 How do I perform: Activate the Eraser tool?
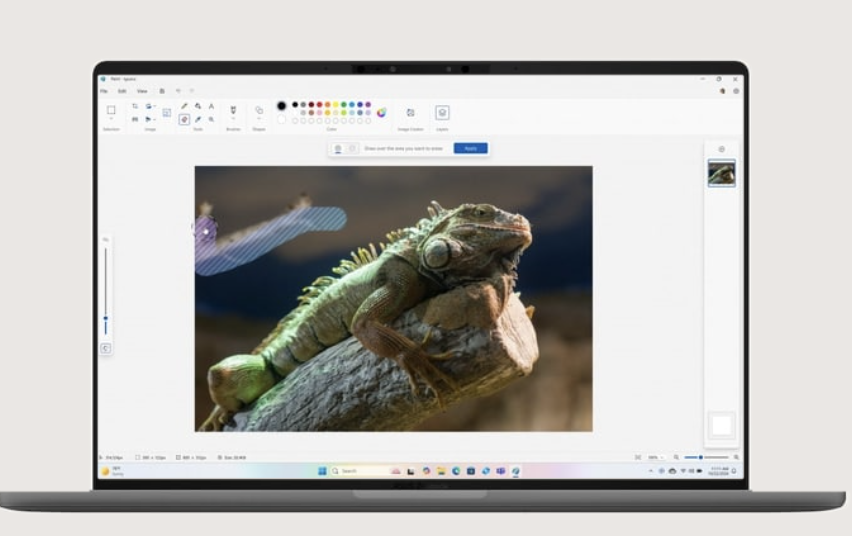click(184, 119)
